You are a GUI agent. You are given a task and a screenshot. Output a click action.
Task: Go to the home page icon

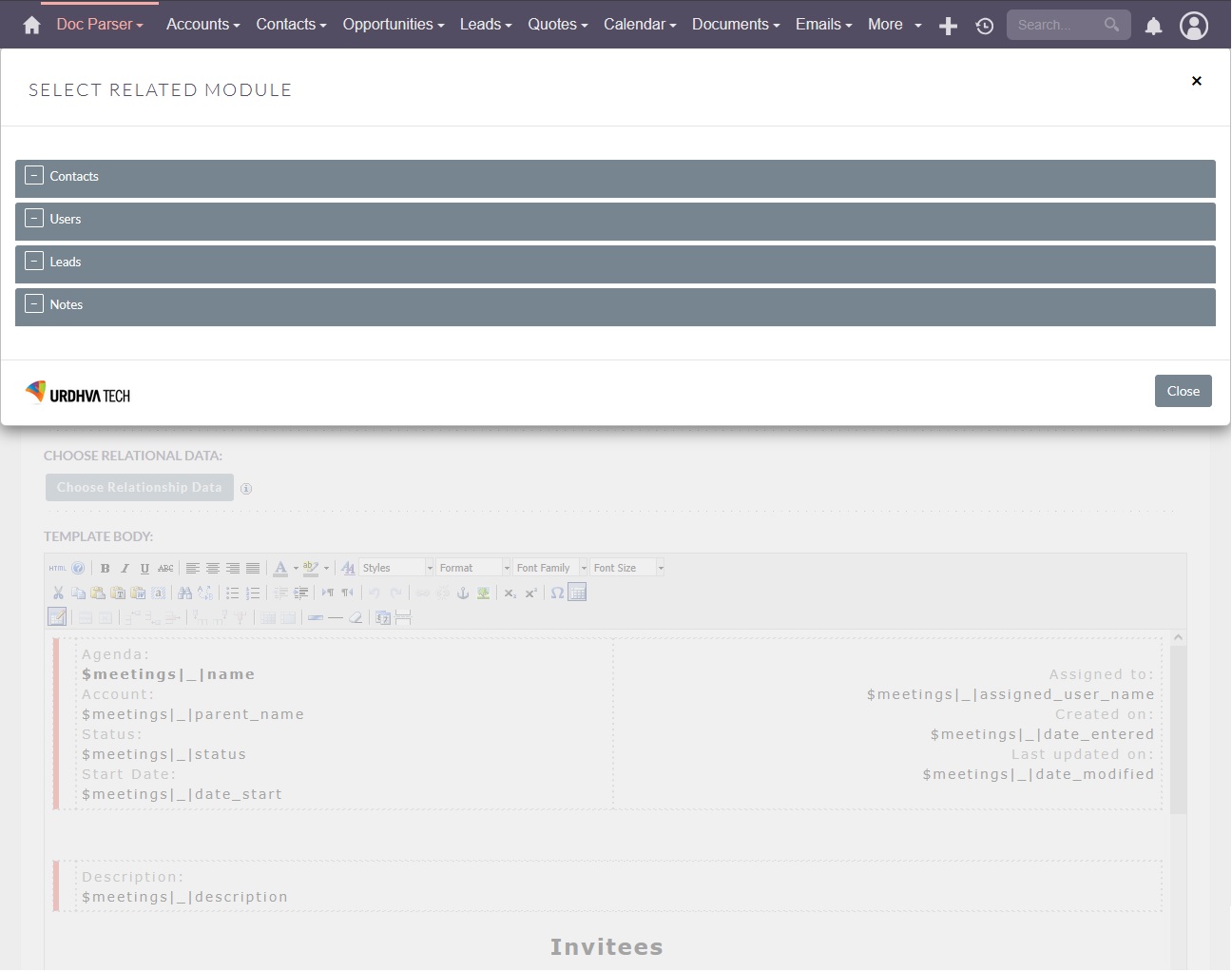(x=31, y=25)
